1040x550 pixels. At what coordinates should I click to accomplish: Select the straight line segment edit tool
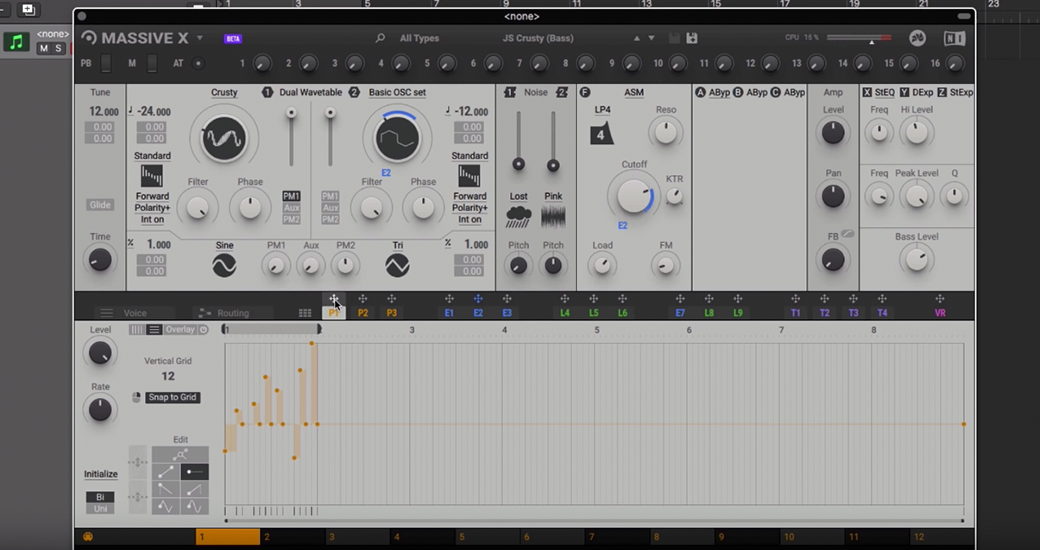166,472
